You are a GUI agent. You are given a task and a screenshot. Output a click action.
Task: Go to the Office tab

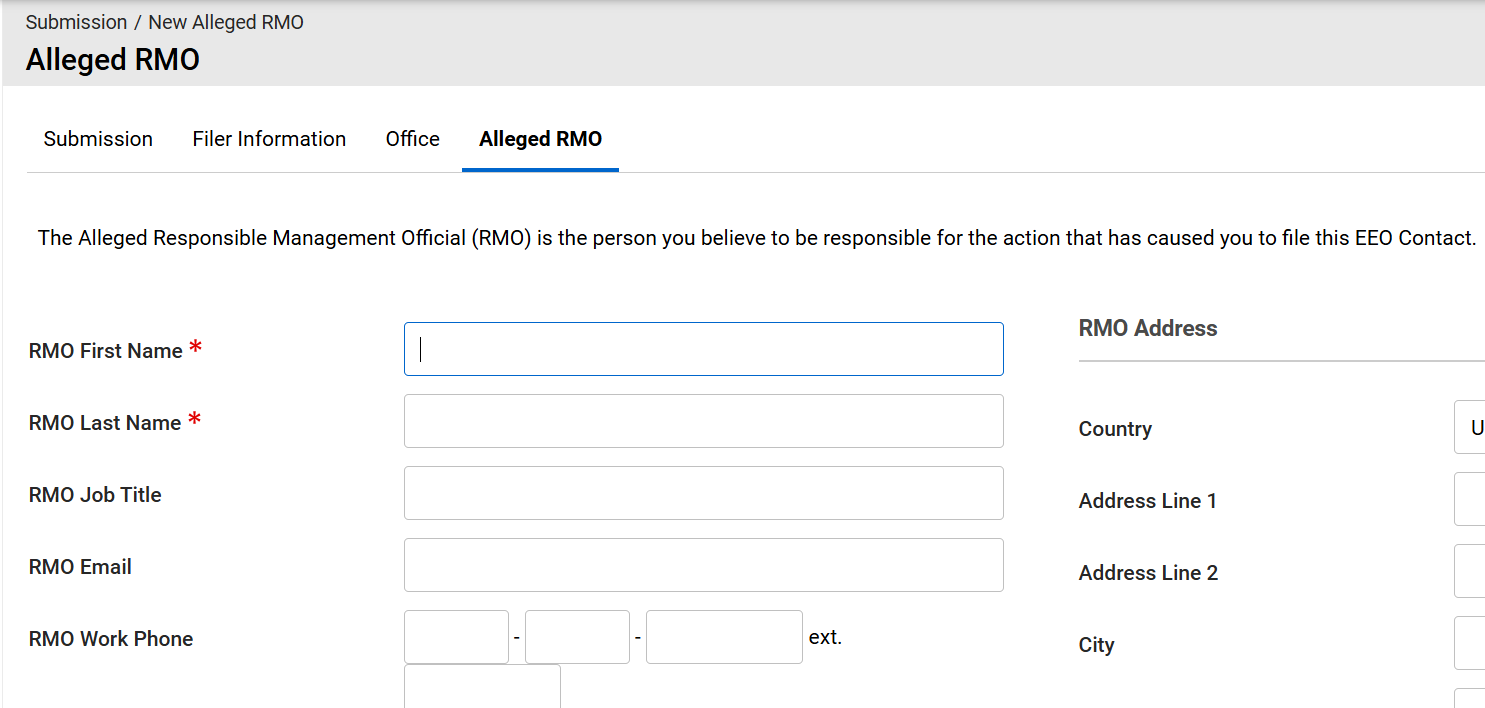coord(412,139)
